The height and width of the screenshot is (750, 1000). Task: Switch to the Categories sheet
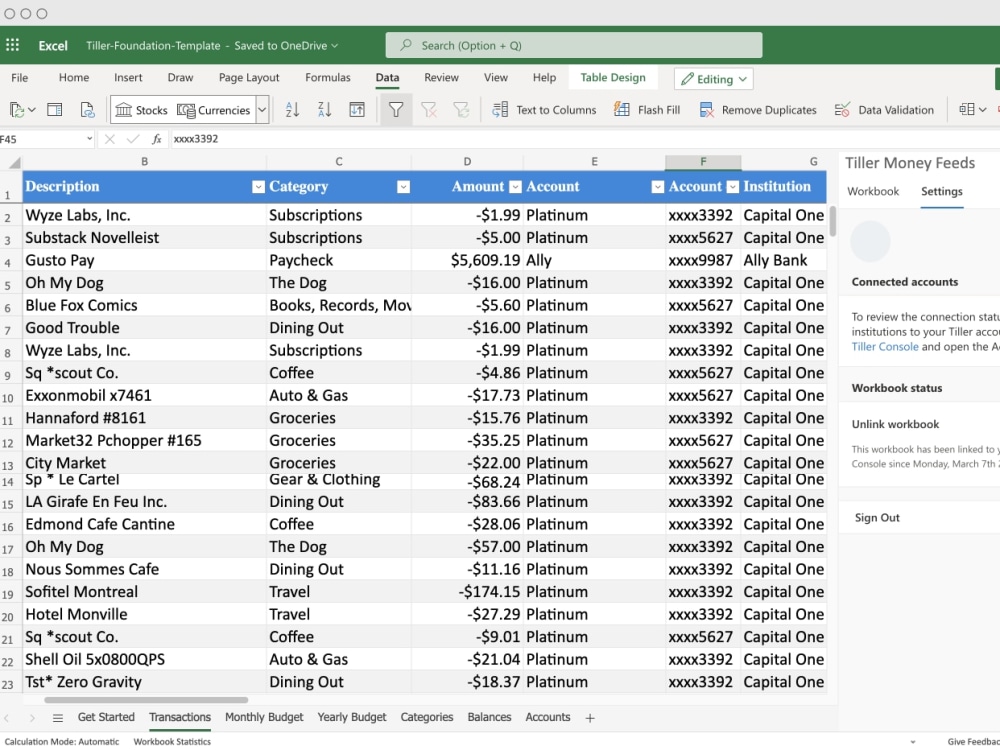(427, 717)
